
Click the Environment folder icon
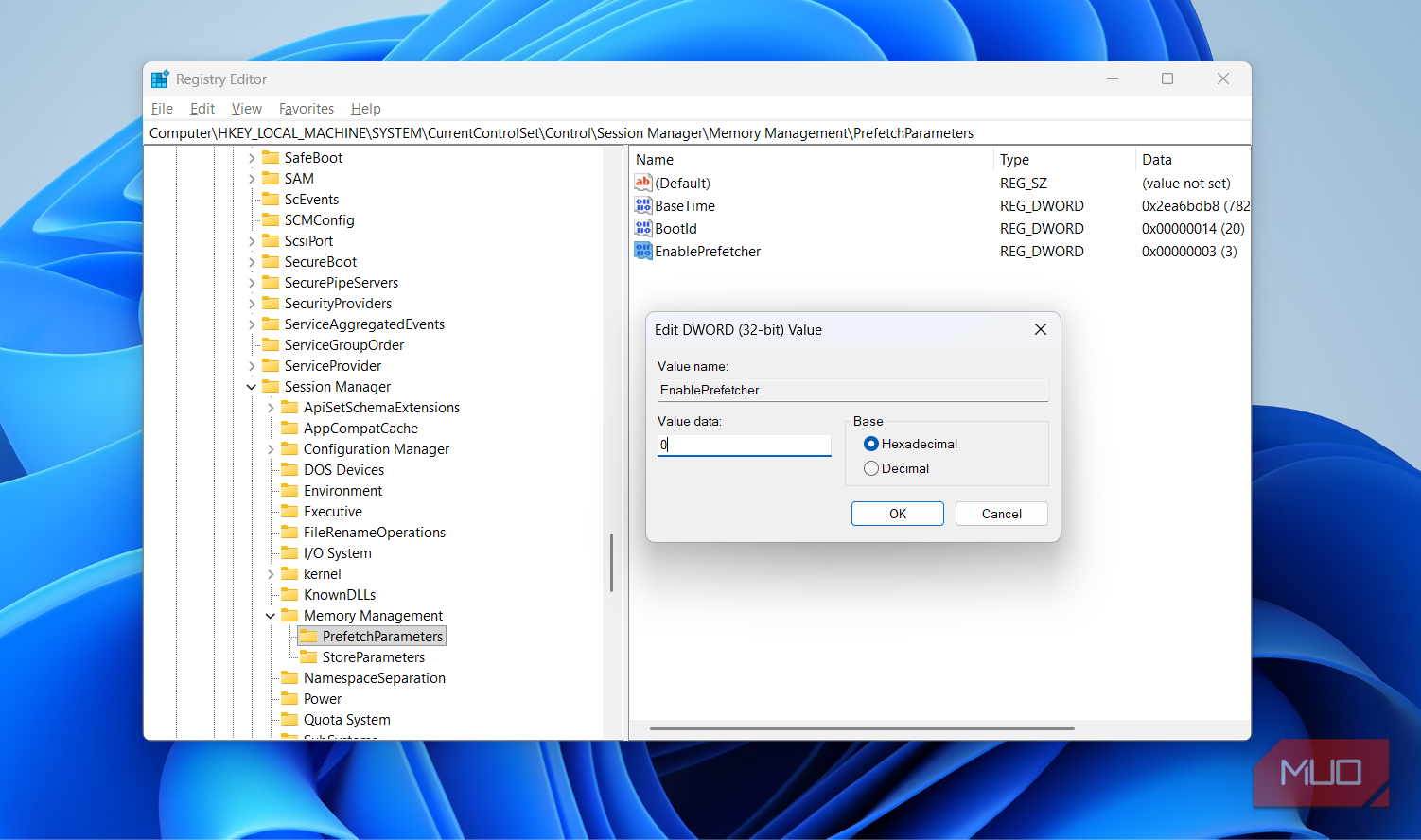[x=289, y=490]
